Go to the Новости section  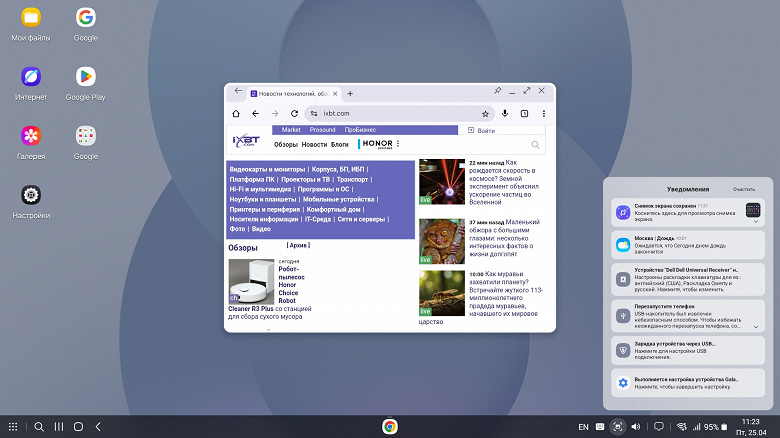[314, 144]
